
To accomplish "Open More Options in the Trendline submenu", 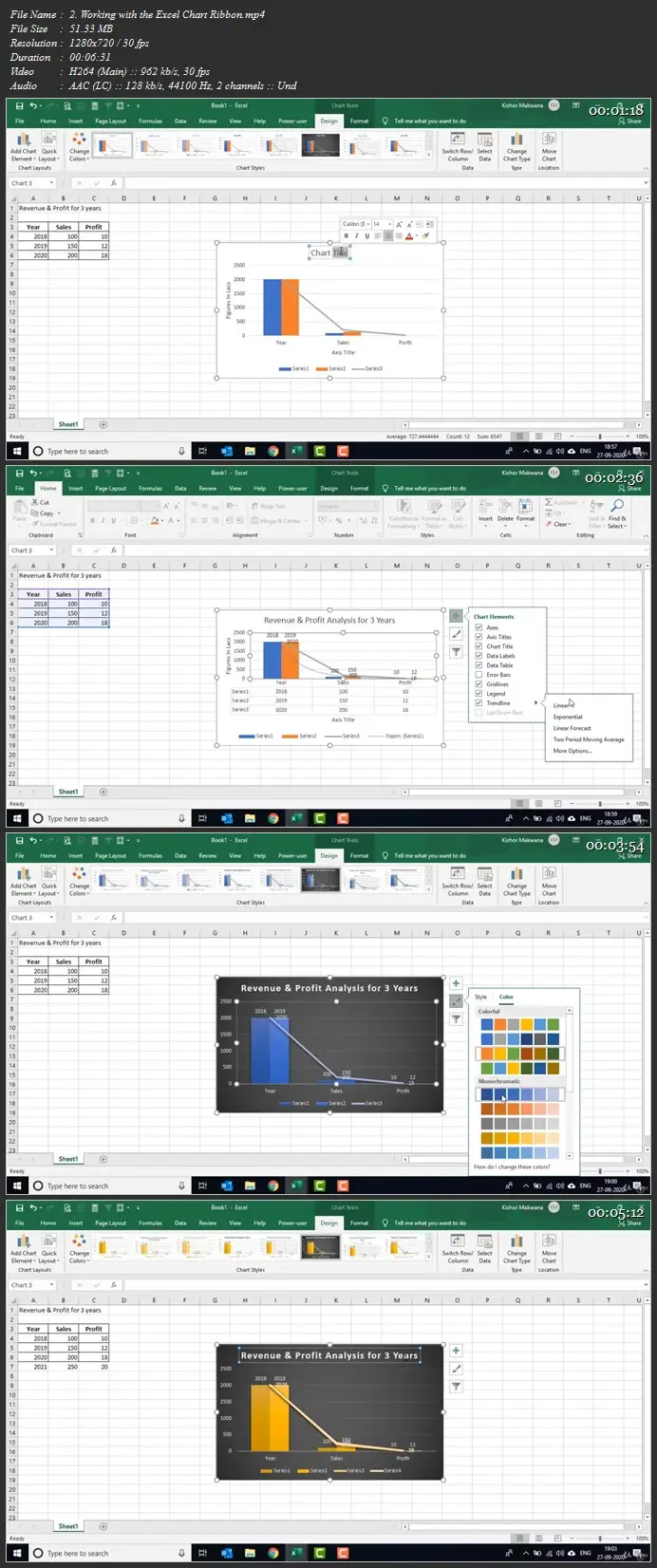I will click(573, 751).
